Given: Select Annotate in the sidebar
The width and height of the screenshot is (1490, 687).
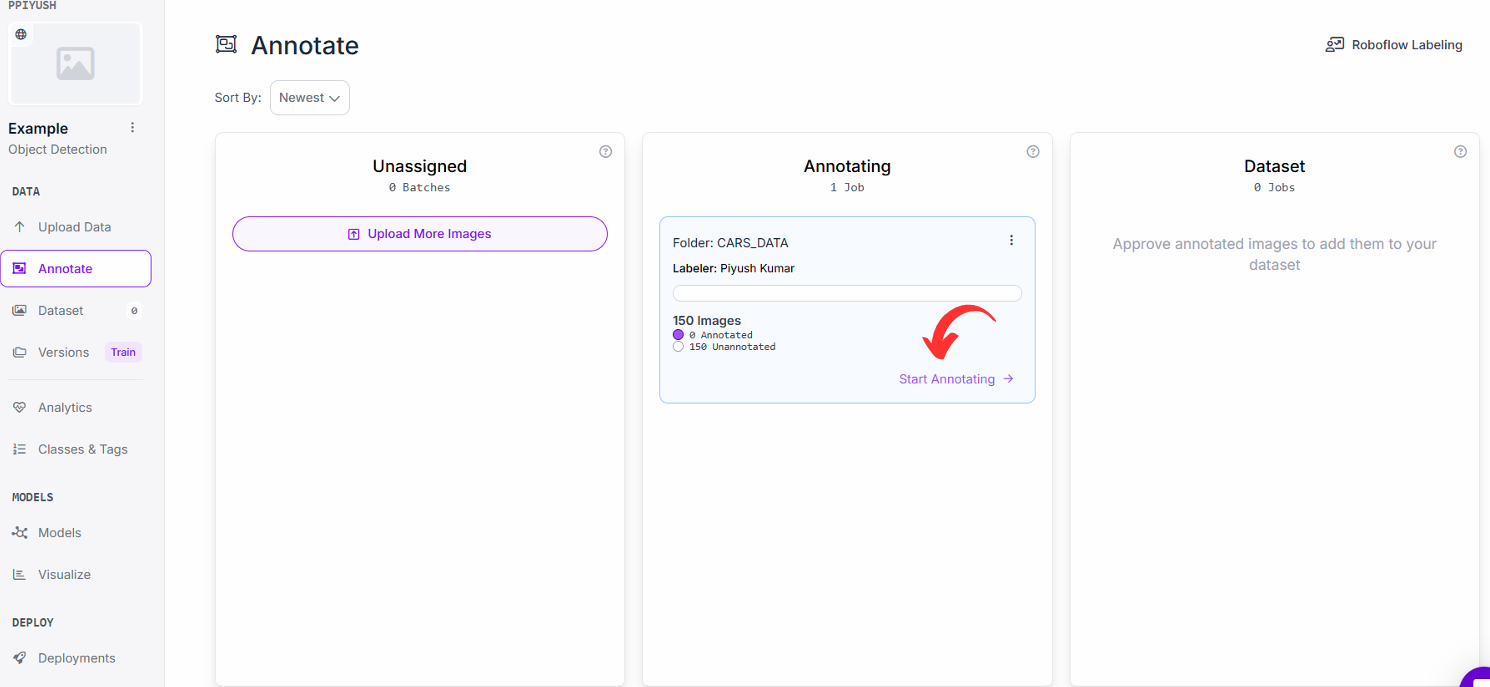Looking at the screenshot, I should [76, 268].
